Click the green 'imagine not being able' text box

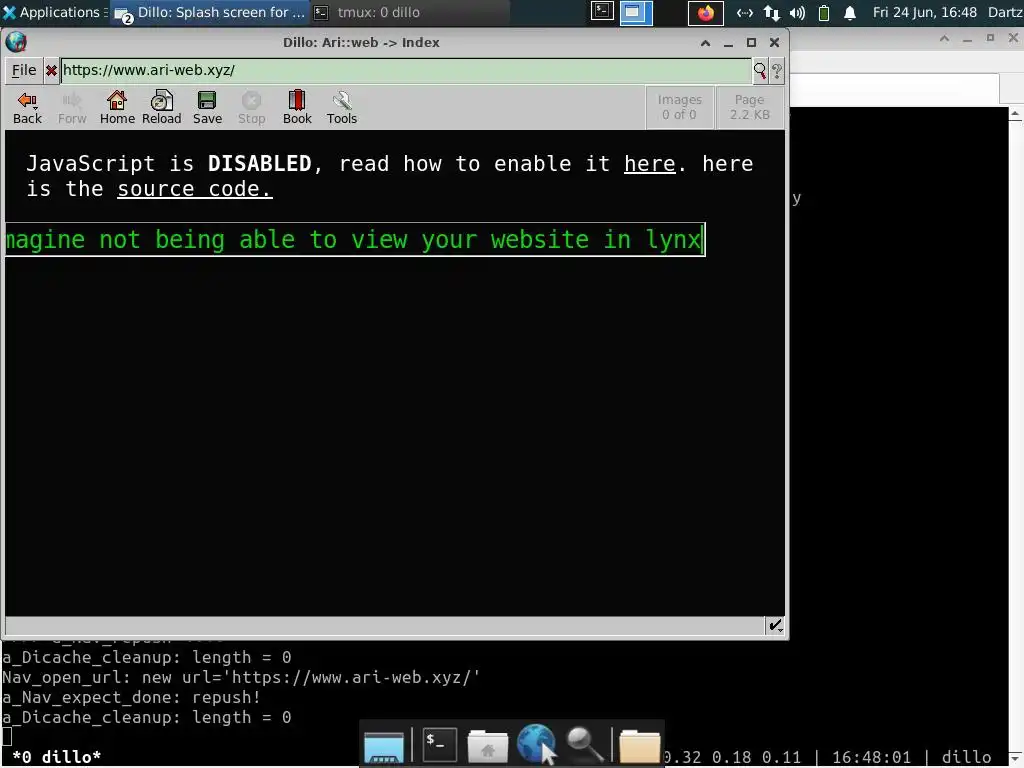(x=355, y=239)
